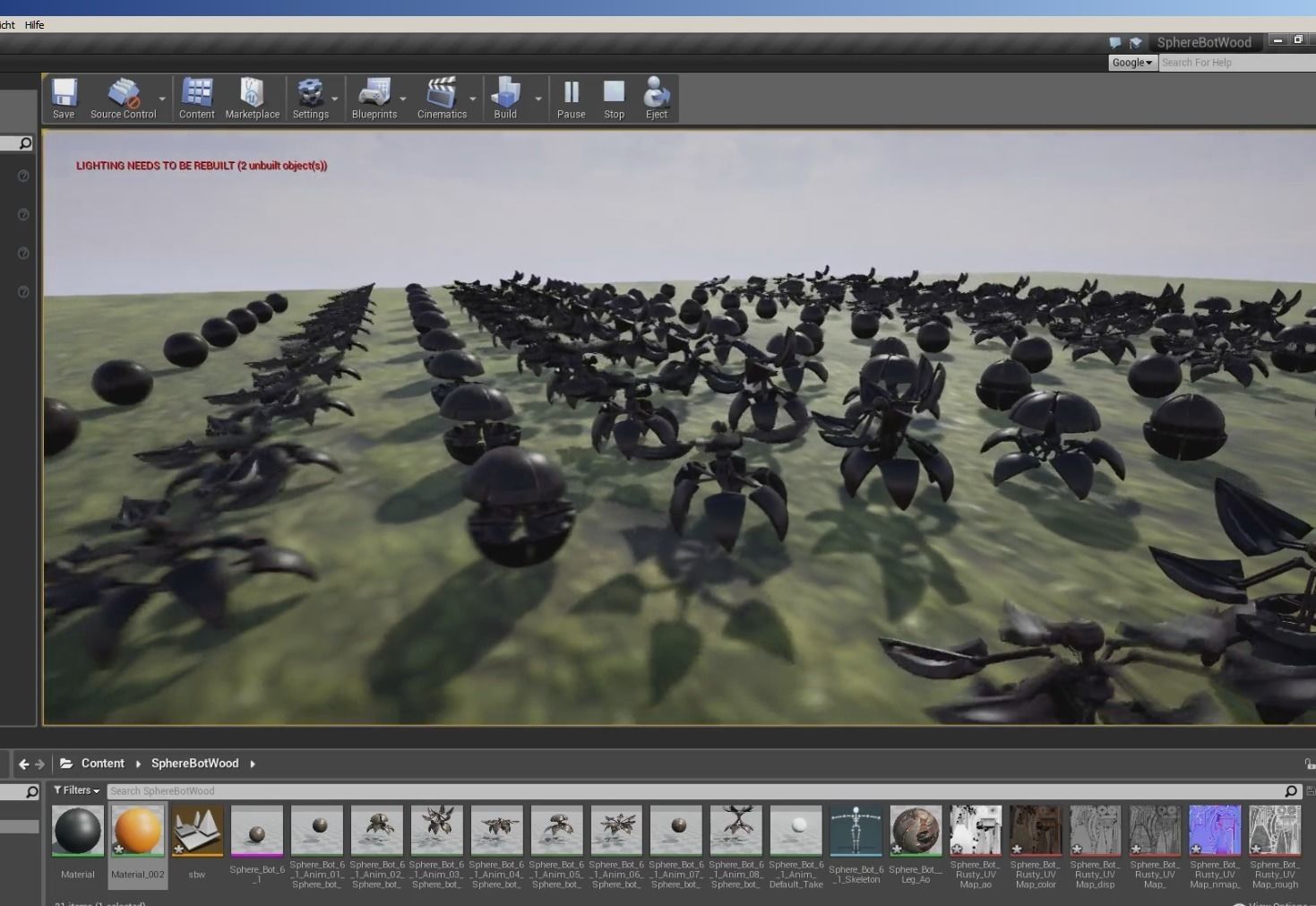Go forward in Content Browser history

[39, 764]
